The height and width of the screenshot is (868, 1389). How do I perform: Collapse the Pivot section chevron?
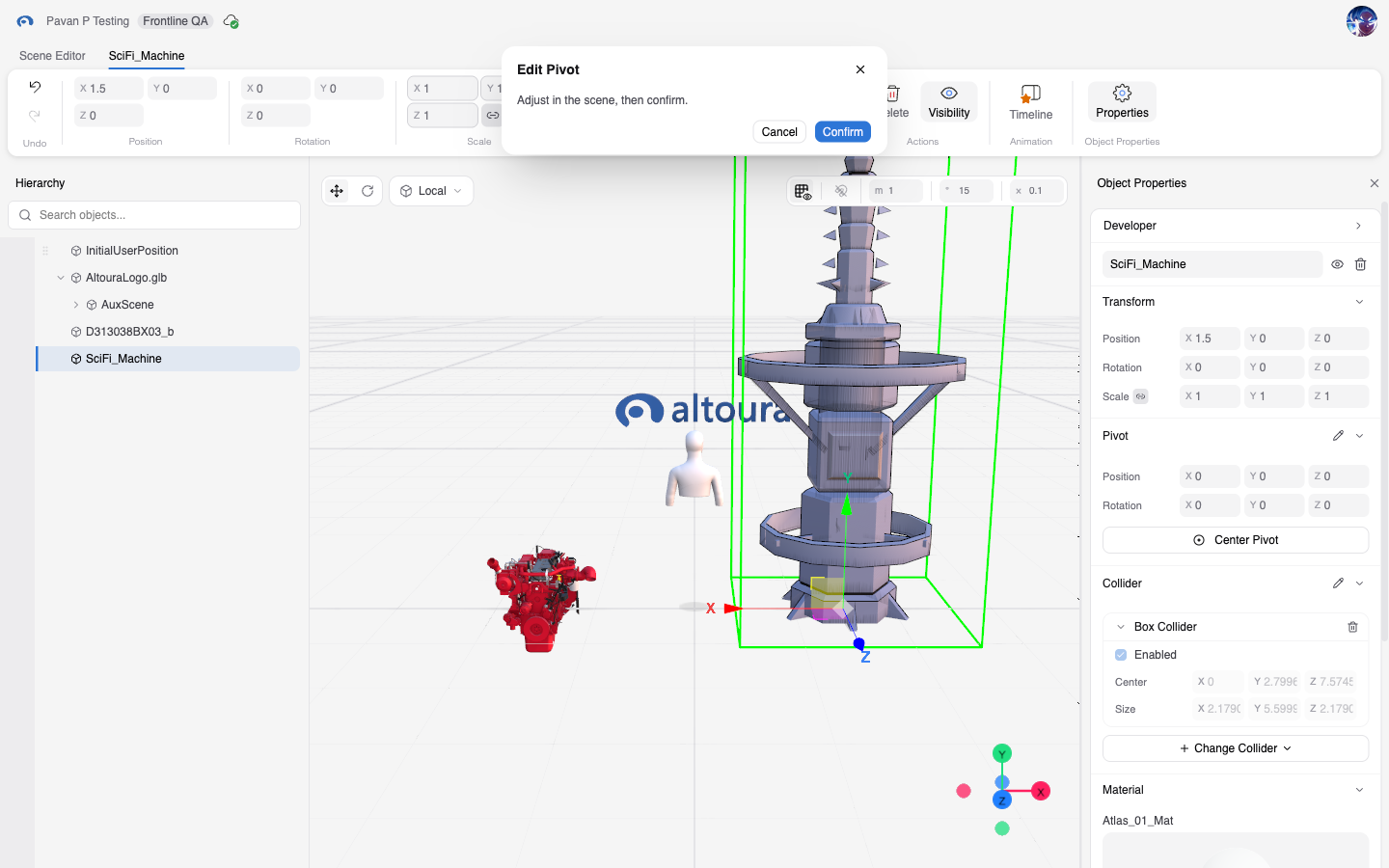(1359, 436)
